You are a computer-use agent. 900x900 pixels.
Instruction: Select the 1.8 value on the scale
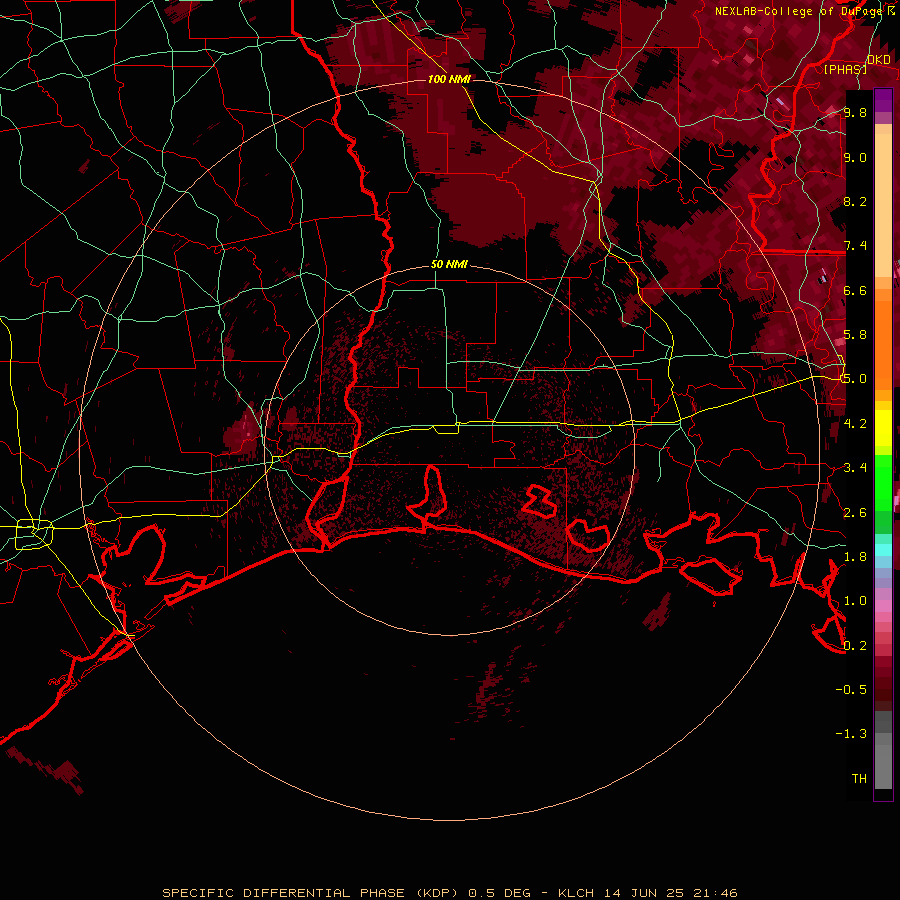click(x=855, y=557)
